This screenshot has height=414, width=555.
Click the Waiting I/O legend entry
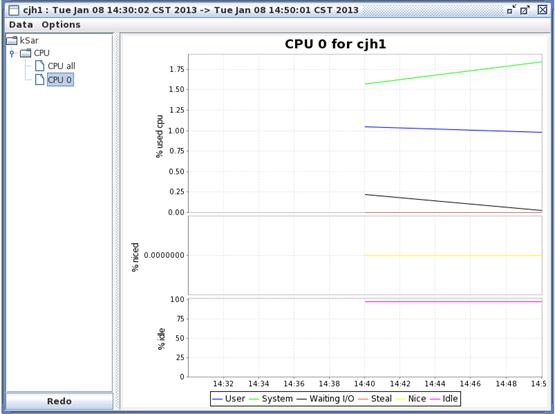(x=325, y=399)
